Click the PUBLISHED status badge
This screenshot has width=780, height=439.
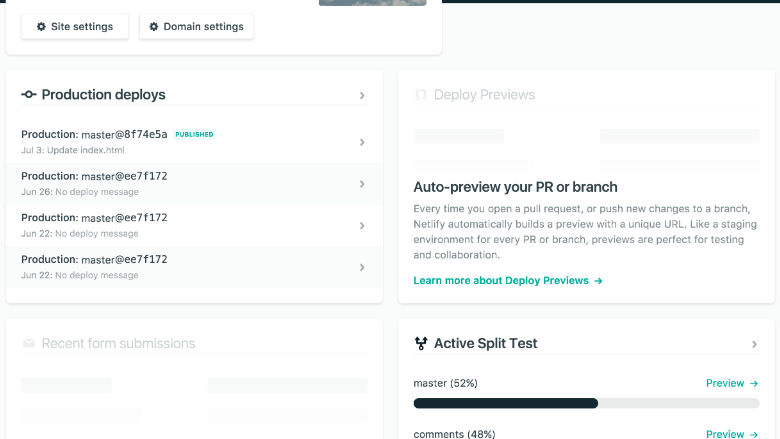point(195,134)
